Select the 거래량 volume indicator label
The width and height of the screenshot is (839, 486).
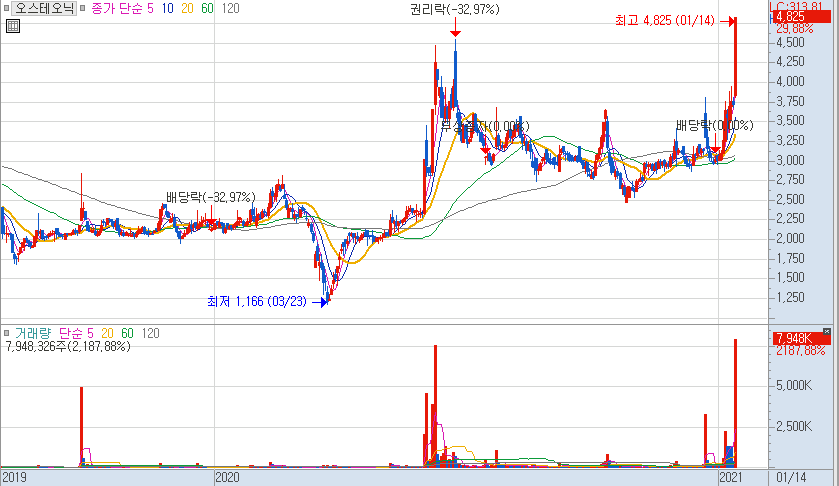33,333
